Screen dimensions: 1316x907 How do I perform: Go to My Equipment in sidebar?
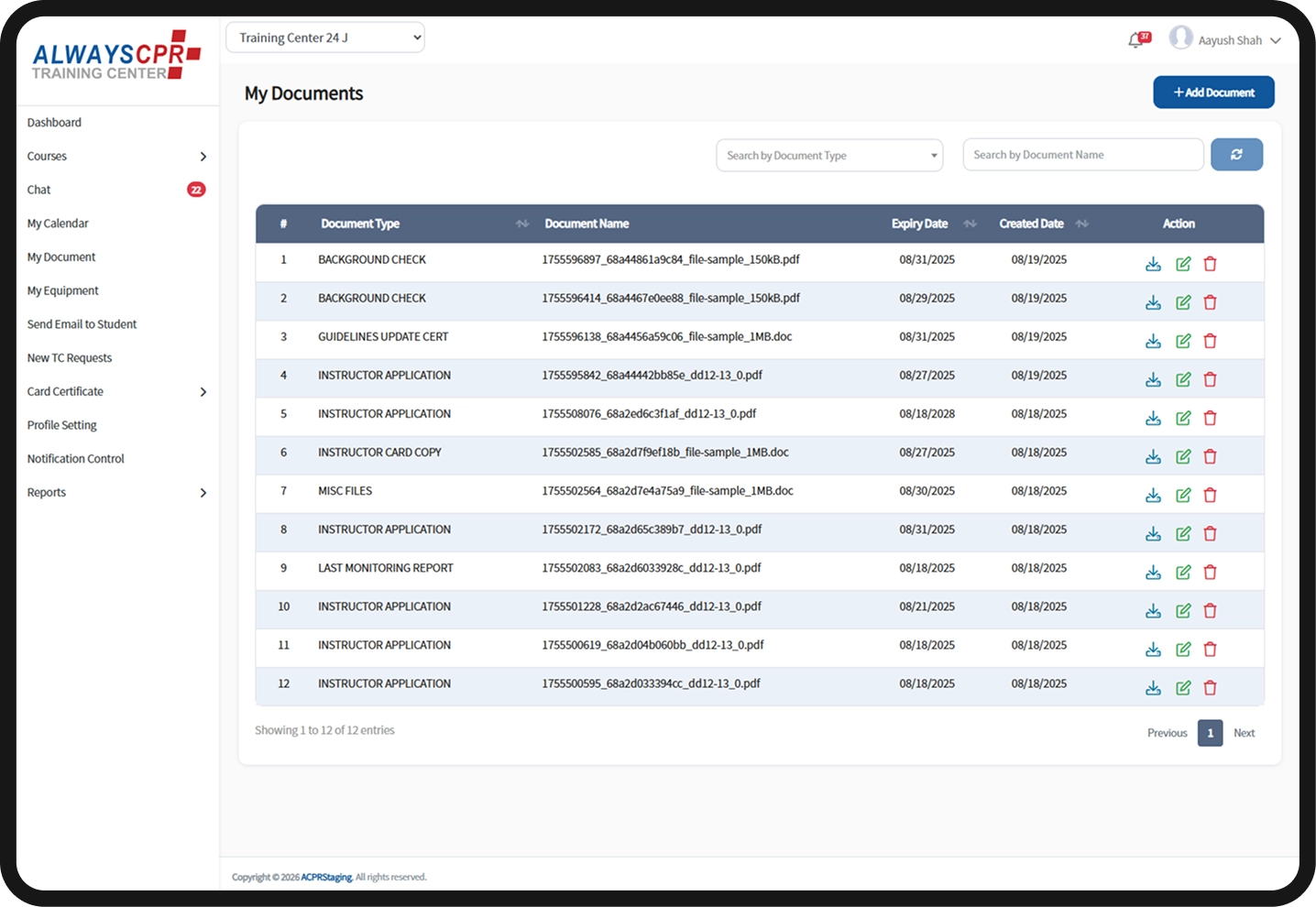coord(62,290)
